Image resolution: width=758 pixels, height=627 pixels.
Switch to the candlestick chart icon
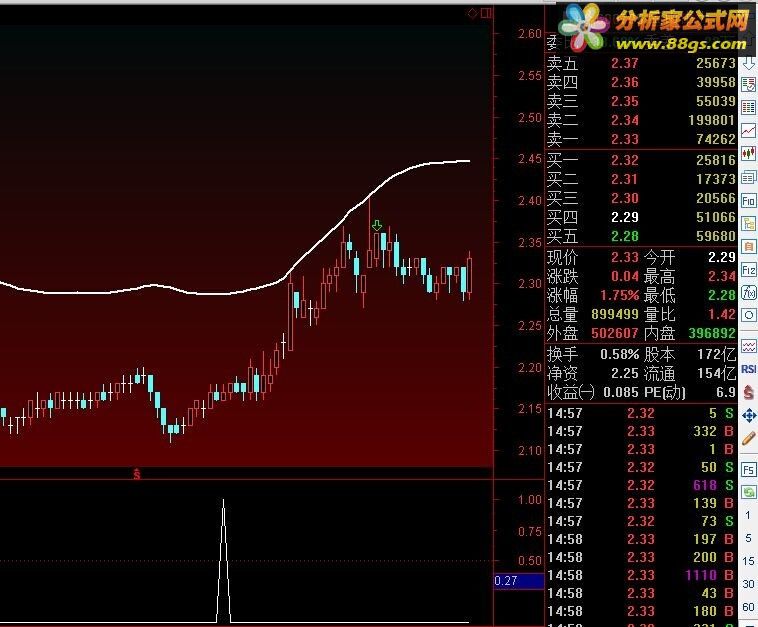(748, 154)
